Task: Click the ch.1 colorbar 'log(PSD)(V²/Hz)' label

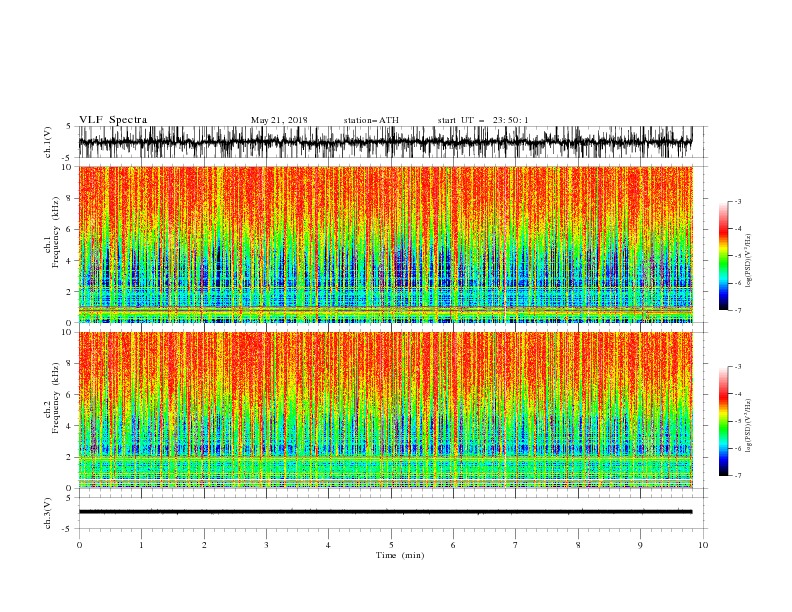Action: 748,261
